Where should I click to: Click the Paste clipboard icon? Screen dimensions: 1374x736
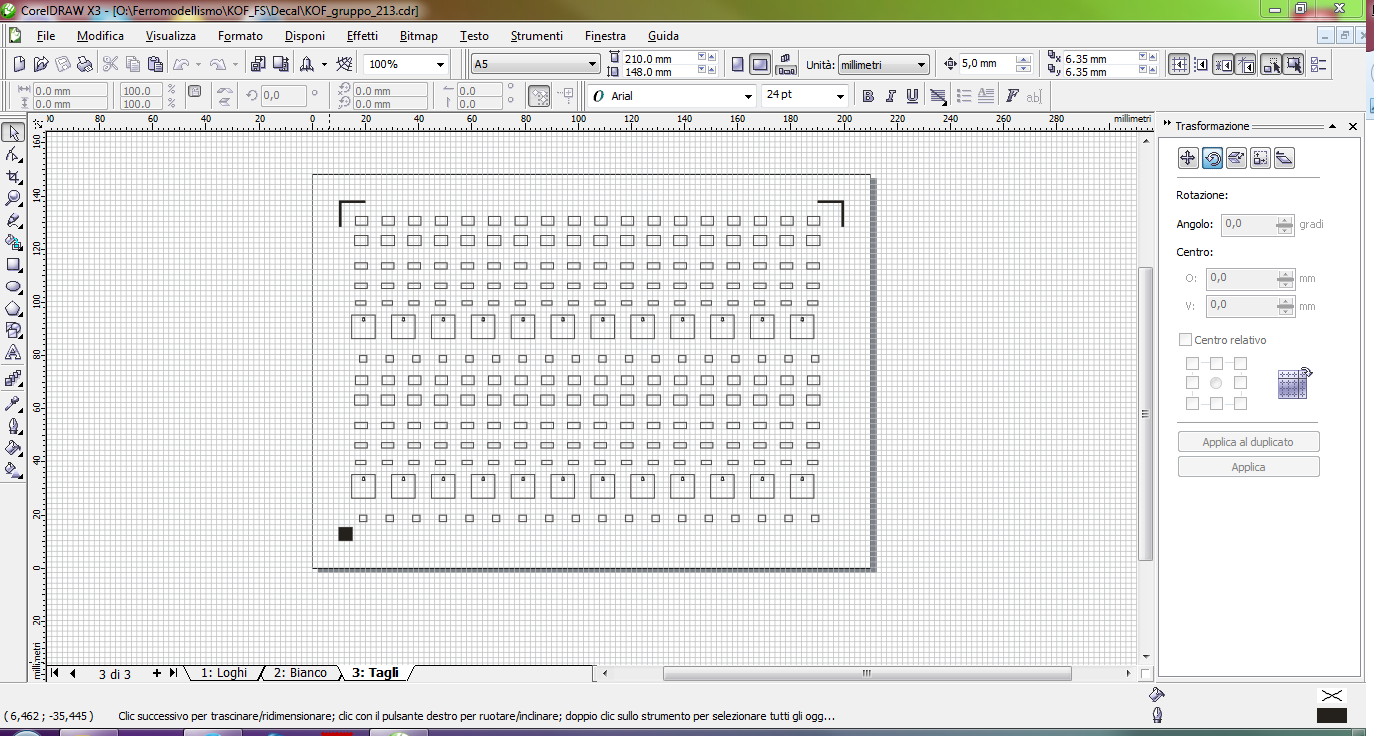tap(155, 64)
